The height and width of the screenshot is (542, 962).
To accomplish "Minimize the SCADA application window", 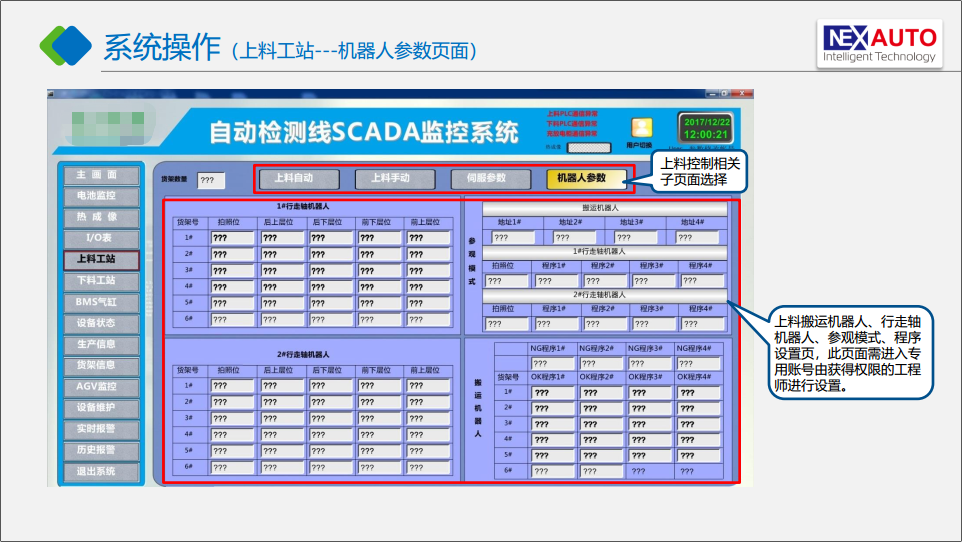I will tap(712, 93).
